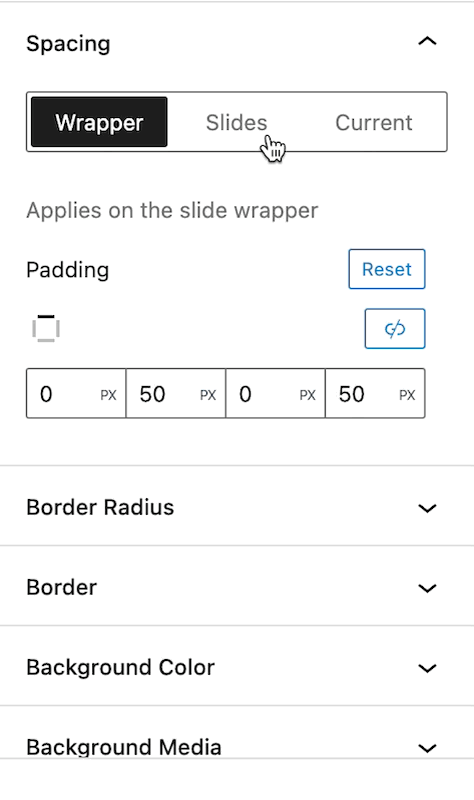
Task: Click the bottom padding input showing 0
Action: pyautogui.click(x=263, y=393)
